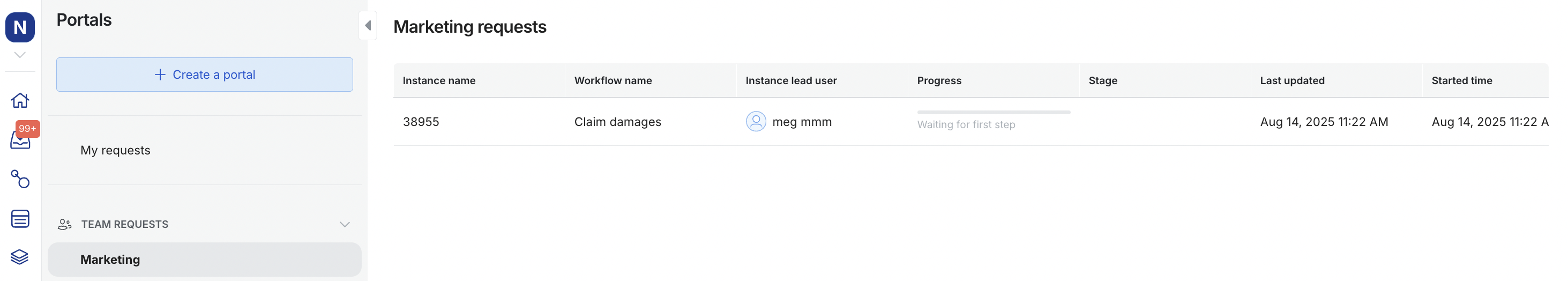The width and height of the screenshot is (1568, 281).
Task: Click the N workspace logo icon
Action: [x=20, y=27]
